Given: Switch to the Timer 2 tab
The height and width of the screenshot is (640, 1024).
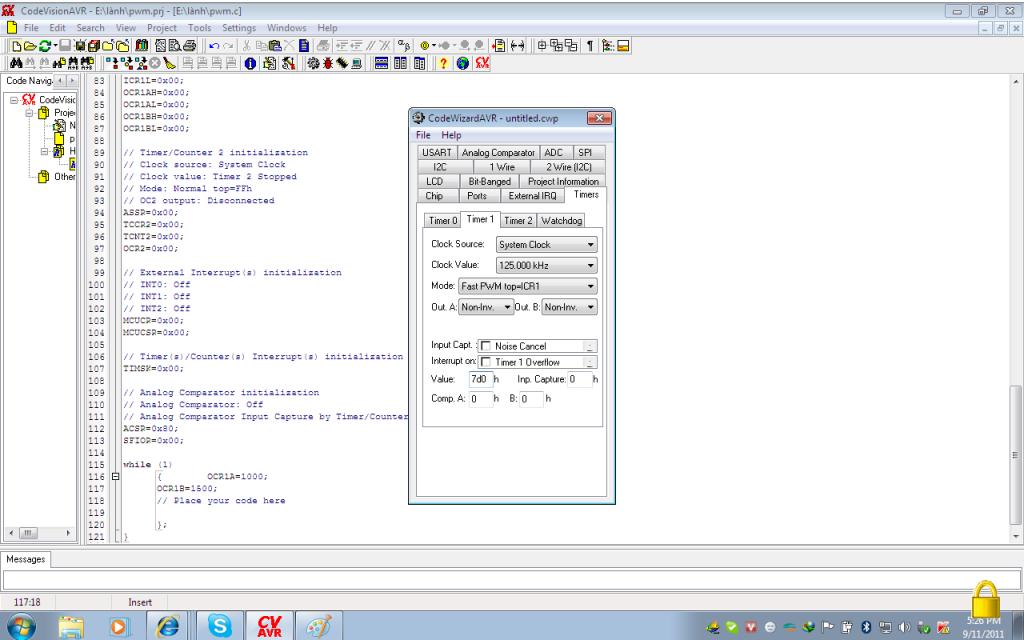Looking at the screenshot, I should [518, 220].
